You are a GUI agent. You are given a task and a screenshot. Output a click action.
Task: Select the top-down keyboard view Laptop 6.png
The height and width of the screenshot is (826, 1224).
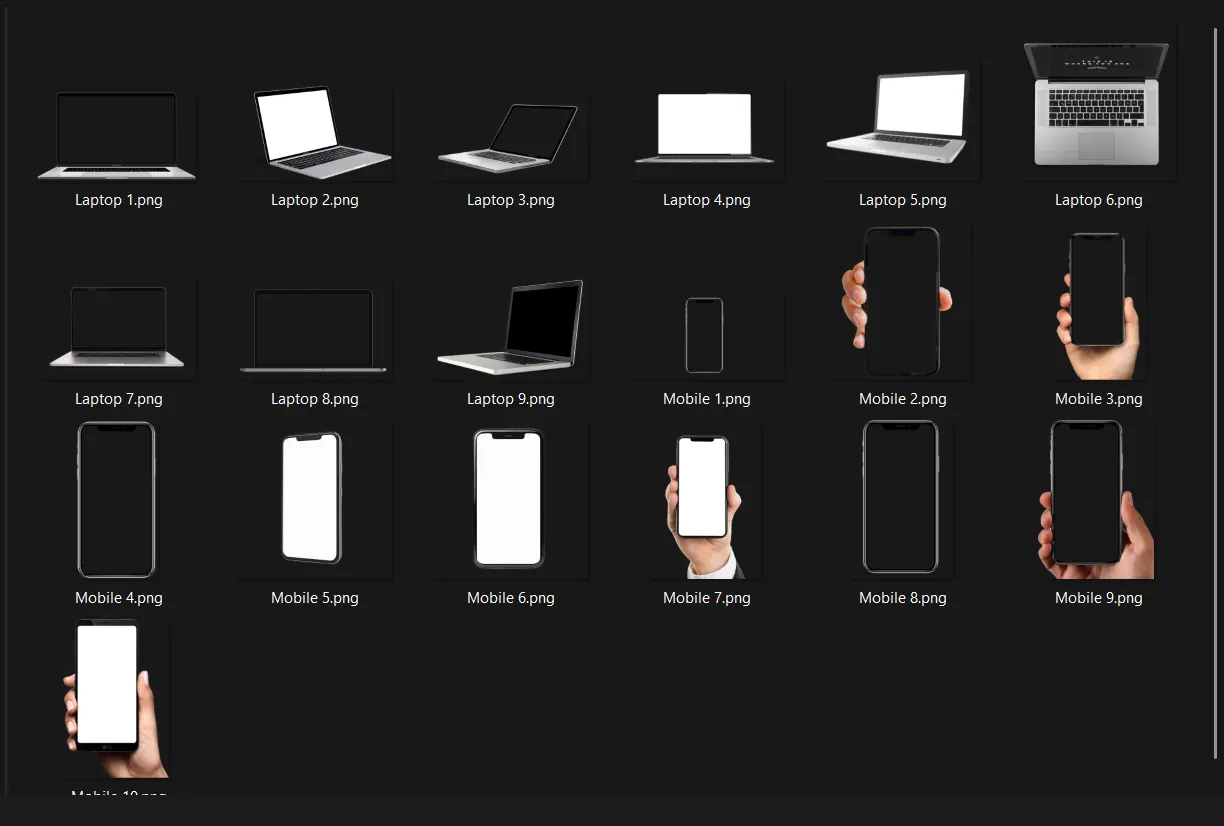1095,105
